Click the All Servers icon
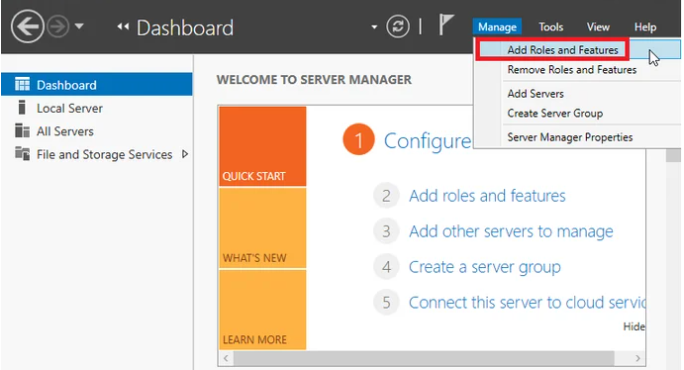 [22, 130]
